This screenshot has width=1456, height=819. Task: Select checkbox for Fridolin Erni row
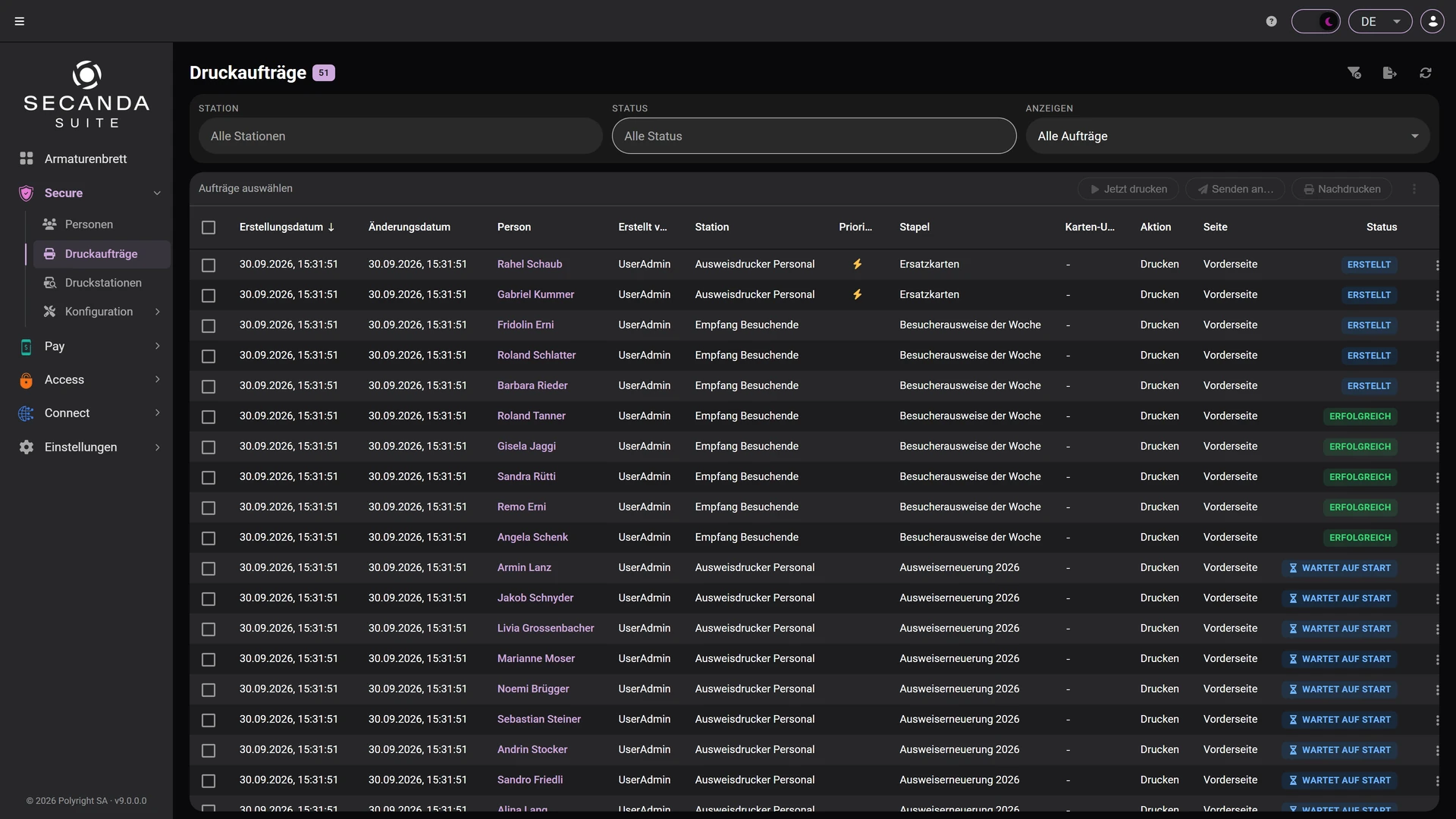[209, 326]
